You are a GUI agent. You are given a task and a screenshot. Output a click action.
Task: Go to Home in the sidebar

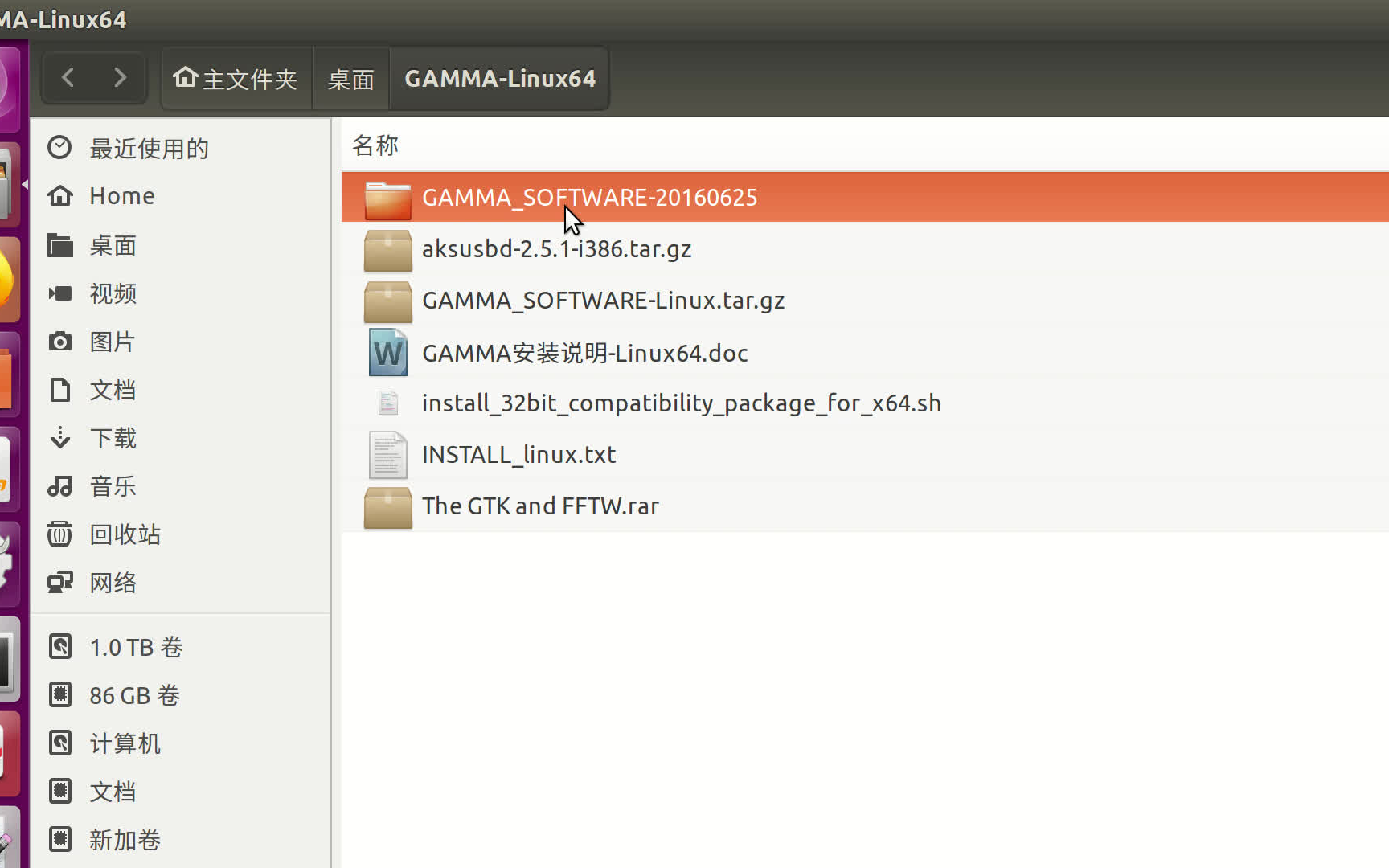[122, 196]
